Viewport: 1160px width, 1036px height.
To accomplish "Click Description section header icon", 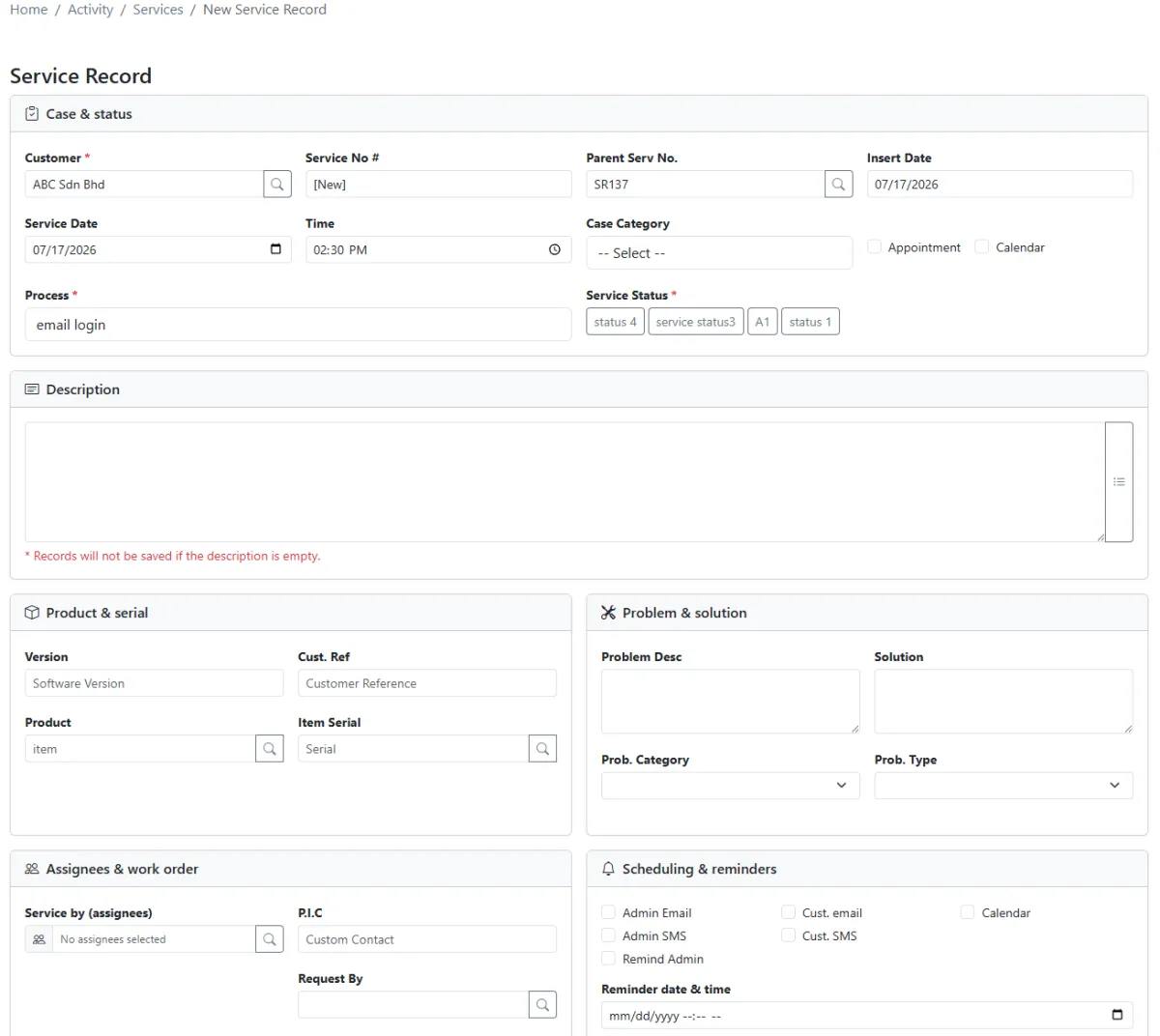I will 32,389.
